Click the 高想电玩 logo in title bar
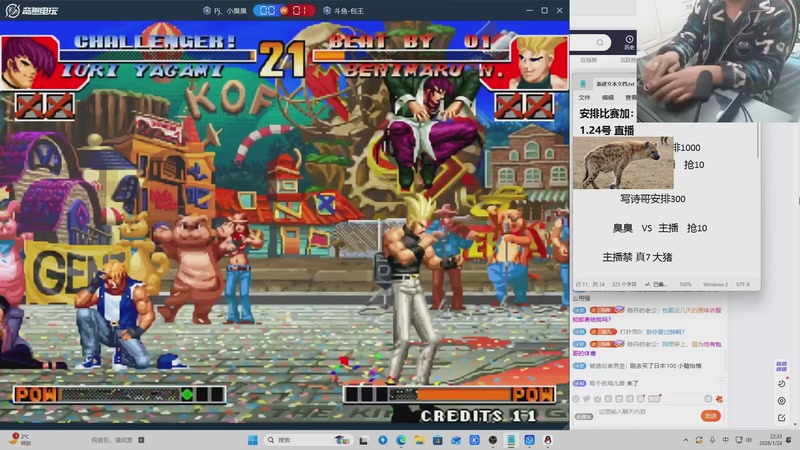This screenshot has width=800, height=450. tap(32, 10)
